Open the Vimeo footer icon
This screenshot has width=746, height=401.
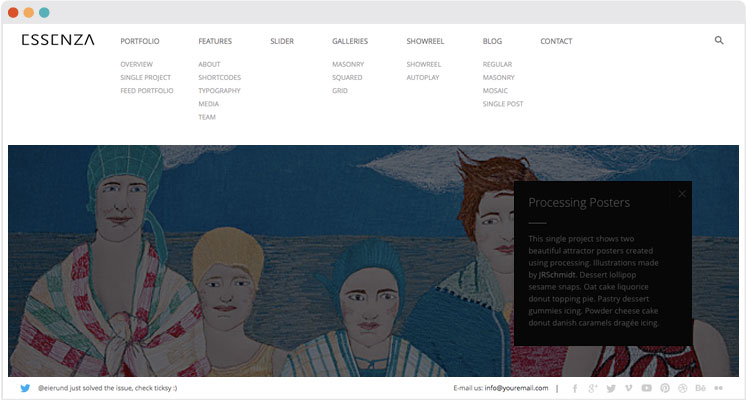click(628, 388)
